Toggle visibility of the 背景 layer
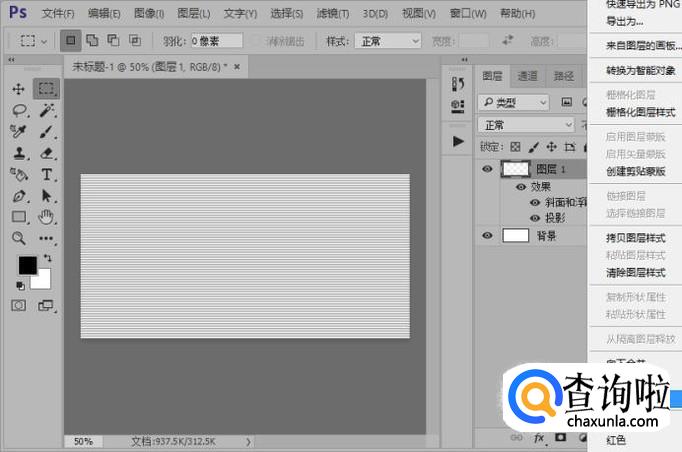Viewport: 682px width, 452px height. (487, 236)
